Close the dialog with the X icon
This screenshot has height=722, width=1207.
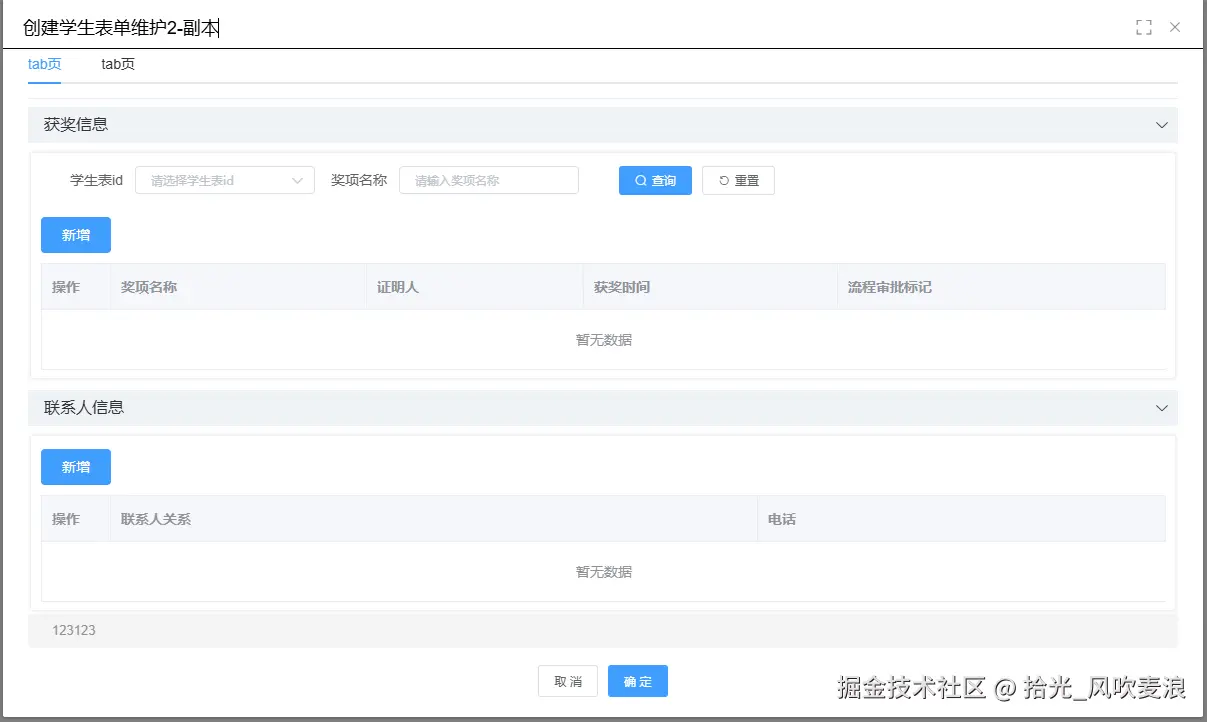[x=1175, y=28]
